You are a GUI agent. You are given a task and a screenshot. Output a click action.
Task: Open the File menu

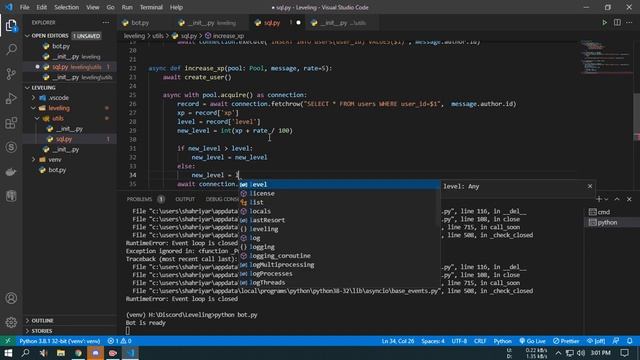point(24,7)
